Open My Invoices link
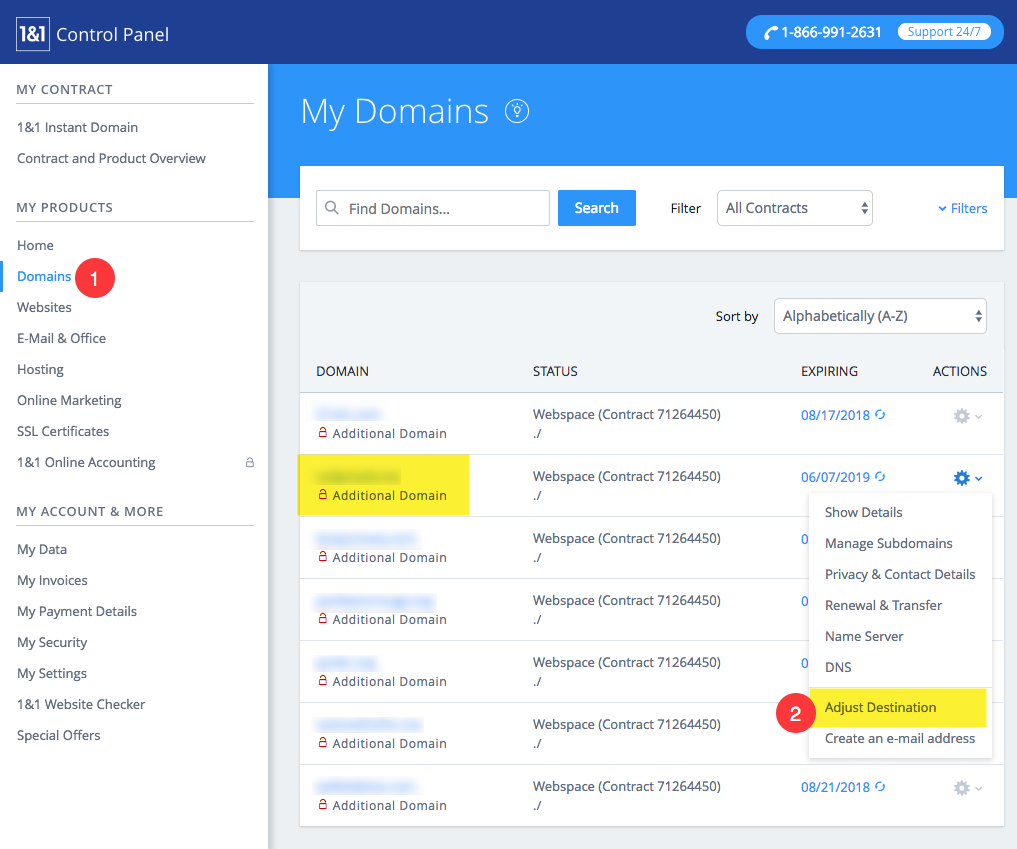This screenshot has width=1017, height=849. [x=52, y=581]
